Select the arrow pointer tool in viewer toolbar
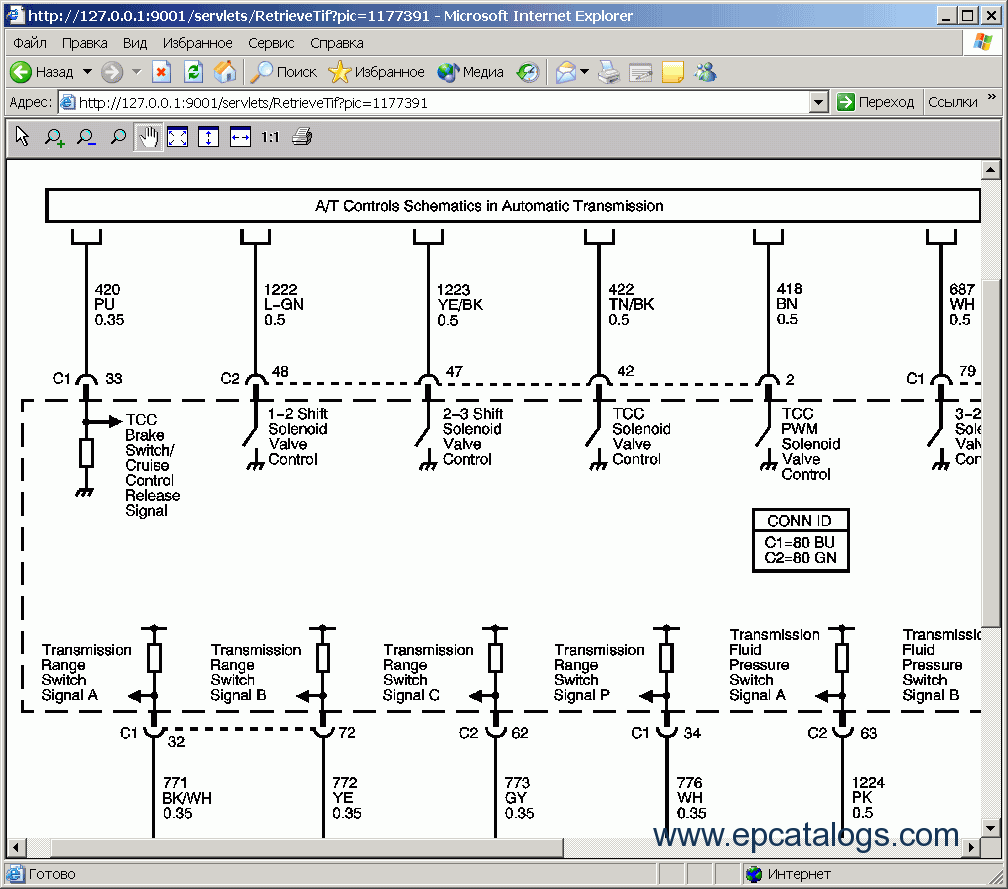The width and height of the screenshot is (1008, 889). point(23,137)
